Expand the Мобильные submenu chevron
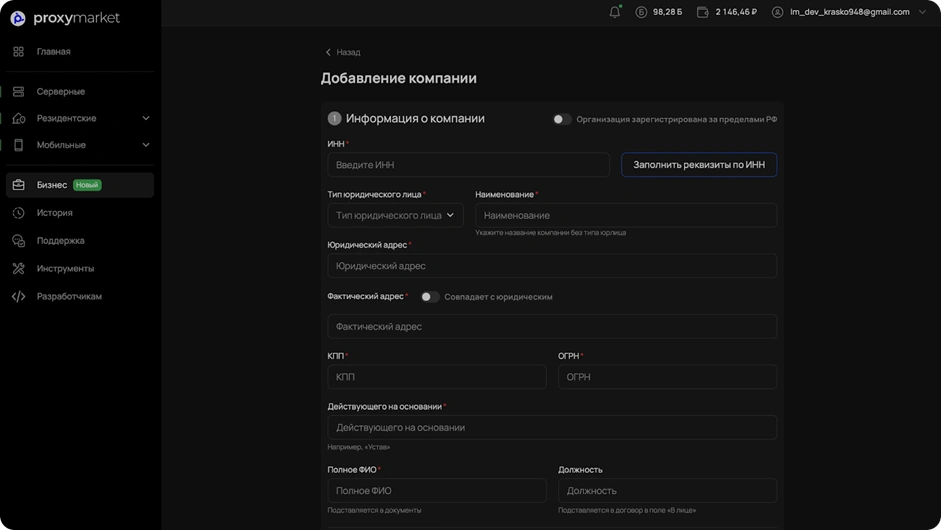941x530 pixels. [x=146, y=145]
